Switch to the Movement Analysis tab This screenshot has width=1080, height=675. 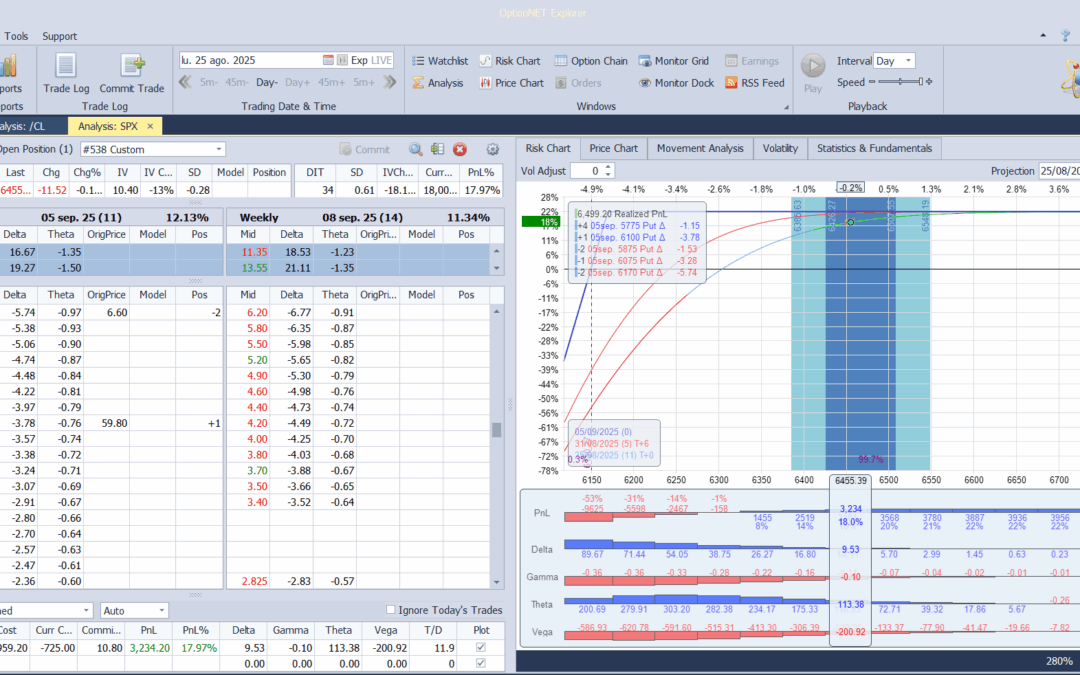700,148
